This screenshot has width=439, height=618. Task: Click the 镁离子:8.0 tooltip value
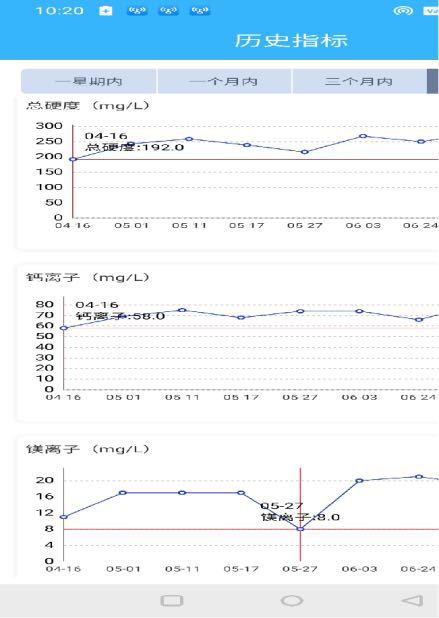pos(300,517)
